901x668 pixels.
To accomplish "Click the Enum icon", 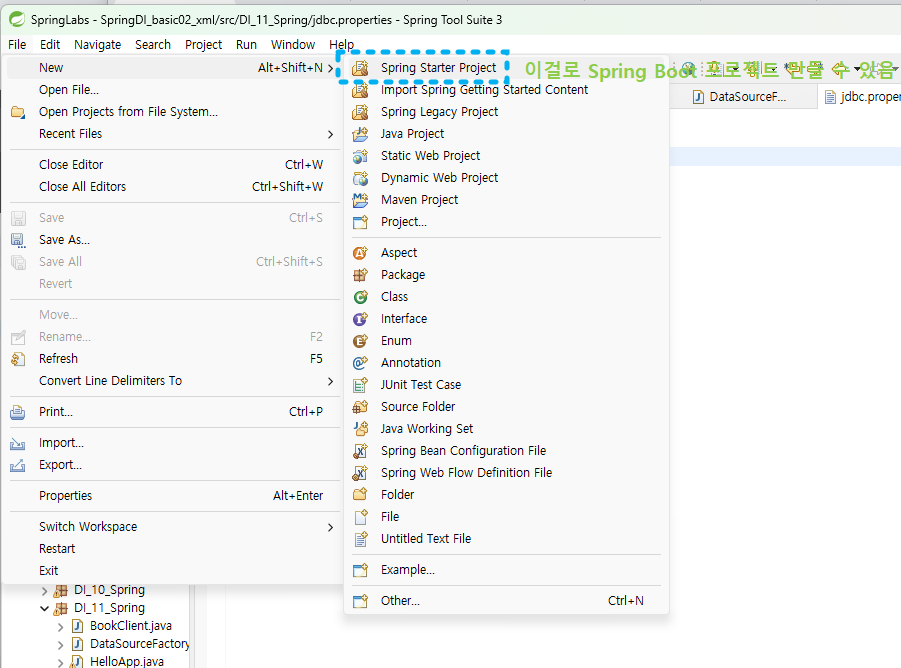I will 360,341.
